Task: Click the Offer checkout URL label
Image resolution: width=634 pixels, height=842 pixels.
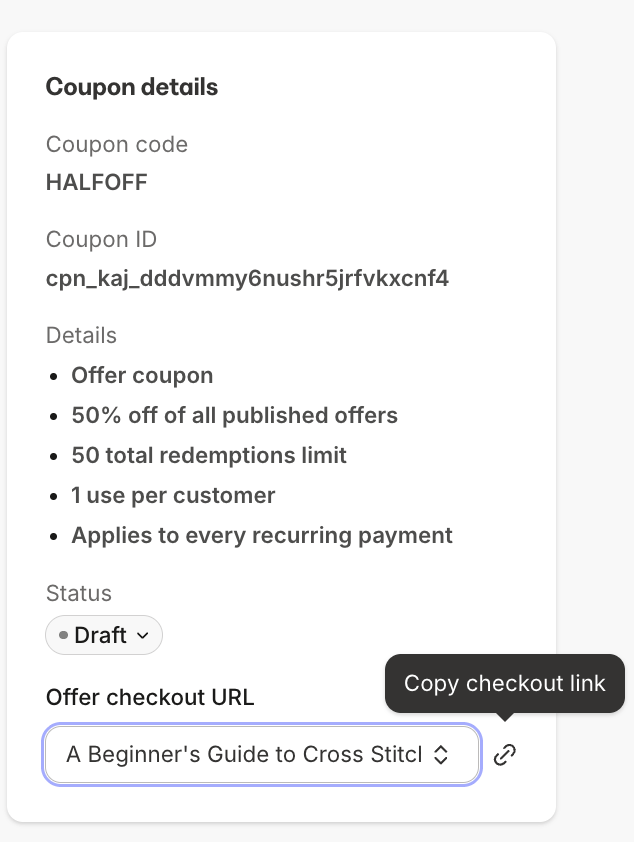Action: click(150, 698)
